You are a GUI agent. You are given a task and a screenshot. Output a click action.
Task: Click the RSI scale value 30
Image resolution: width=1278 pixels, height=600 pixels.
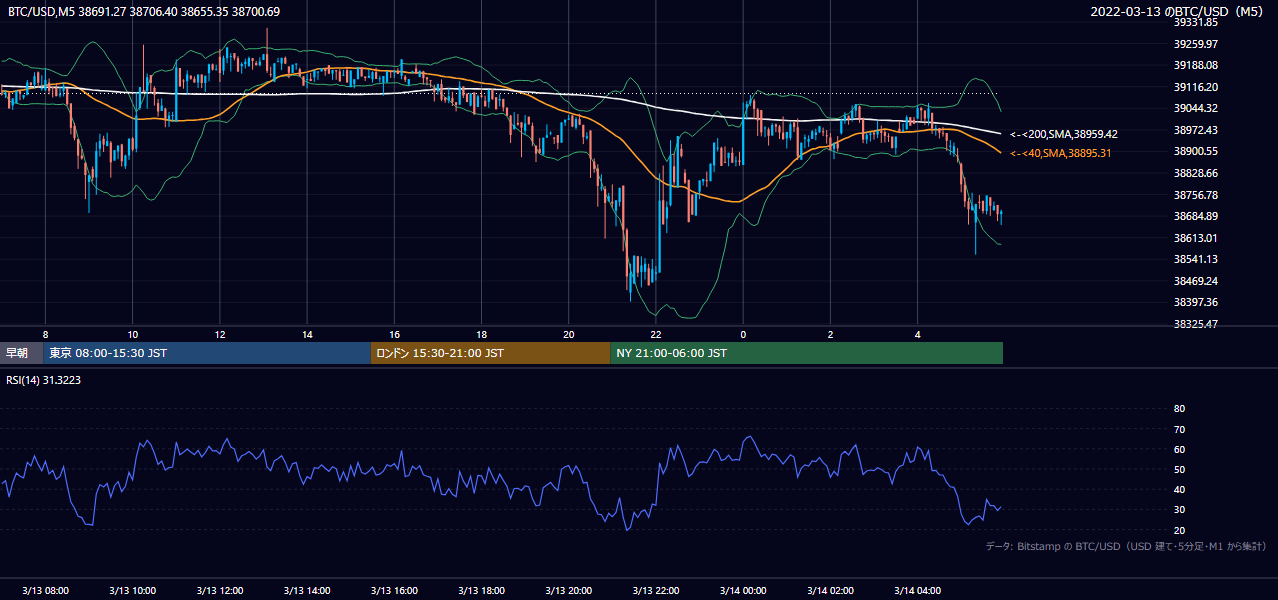click(1179, 510)
